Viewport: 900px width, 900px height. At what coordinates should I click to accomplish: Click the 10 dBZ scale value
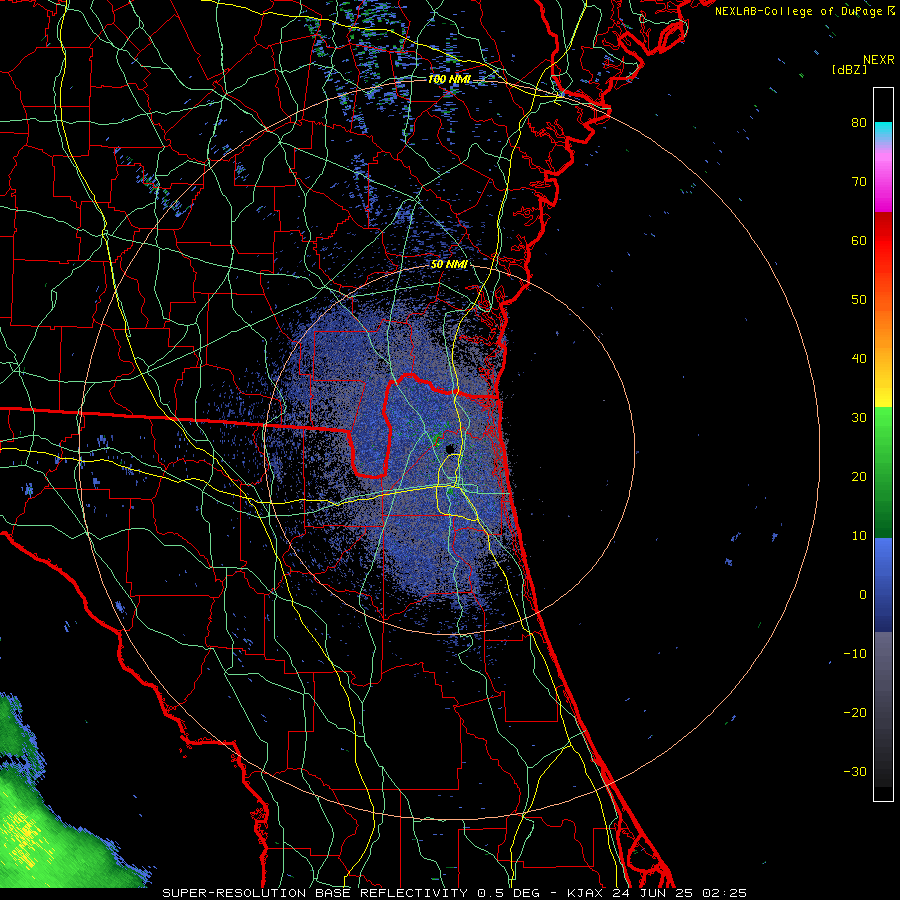point(859,536)
